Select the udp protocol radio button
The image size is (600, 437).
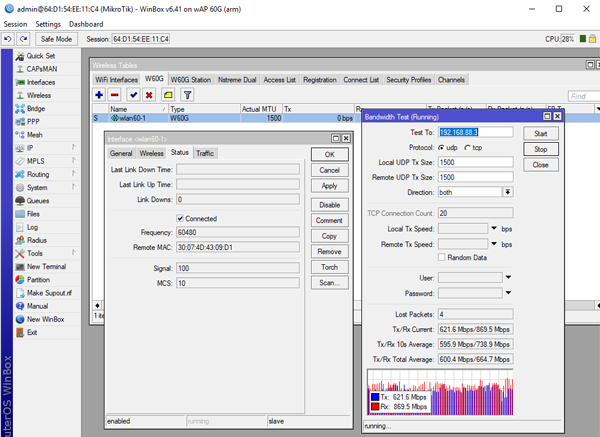pos(442,148)
